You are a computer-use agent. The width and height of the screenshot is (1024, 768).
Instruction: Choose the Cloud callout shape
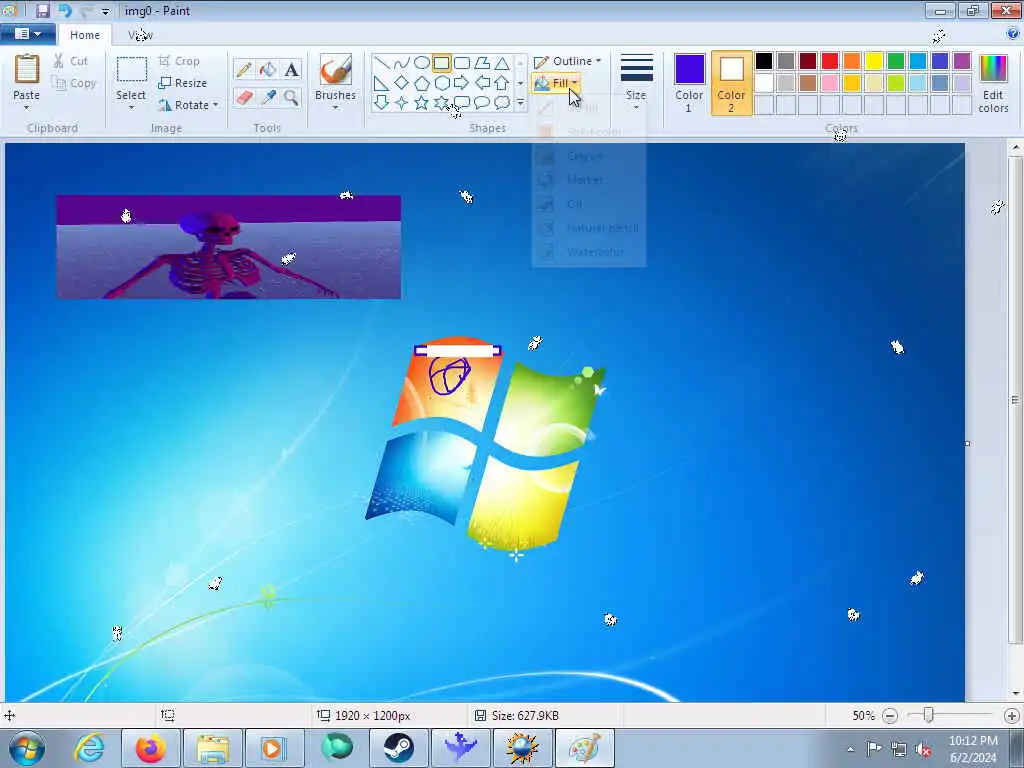[502, 103]
